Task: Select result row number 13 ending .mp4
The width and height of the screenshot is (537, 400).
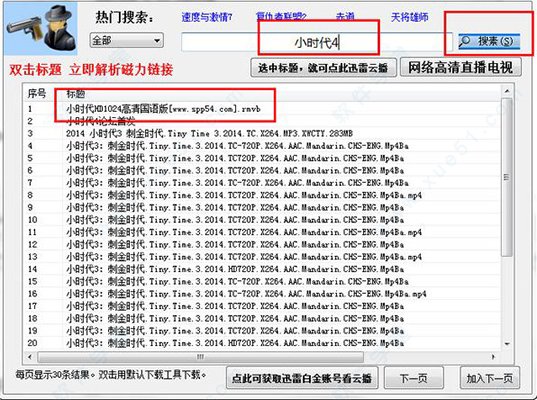Action: (263, 257)
